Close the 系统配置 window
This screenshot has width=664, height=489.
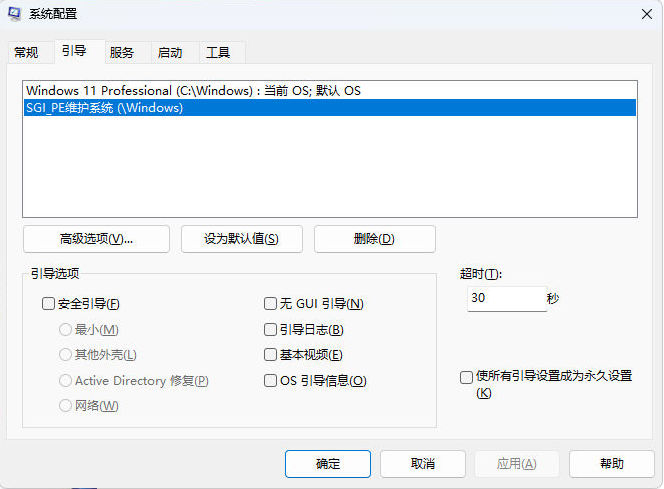point(647,14)
